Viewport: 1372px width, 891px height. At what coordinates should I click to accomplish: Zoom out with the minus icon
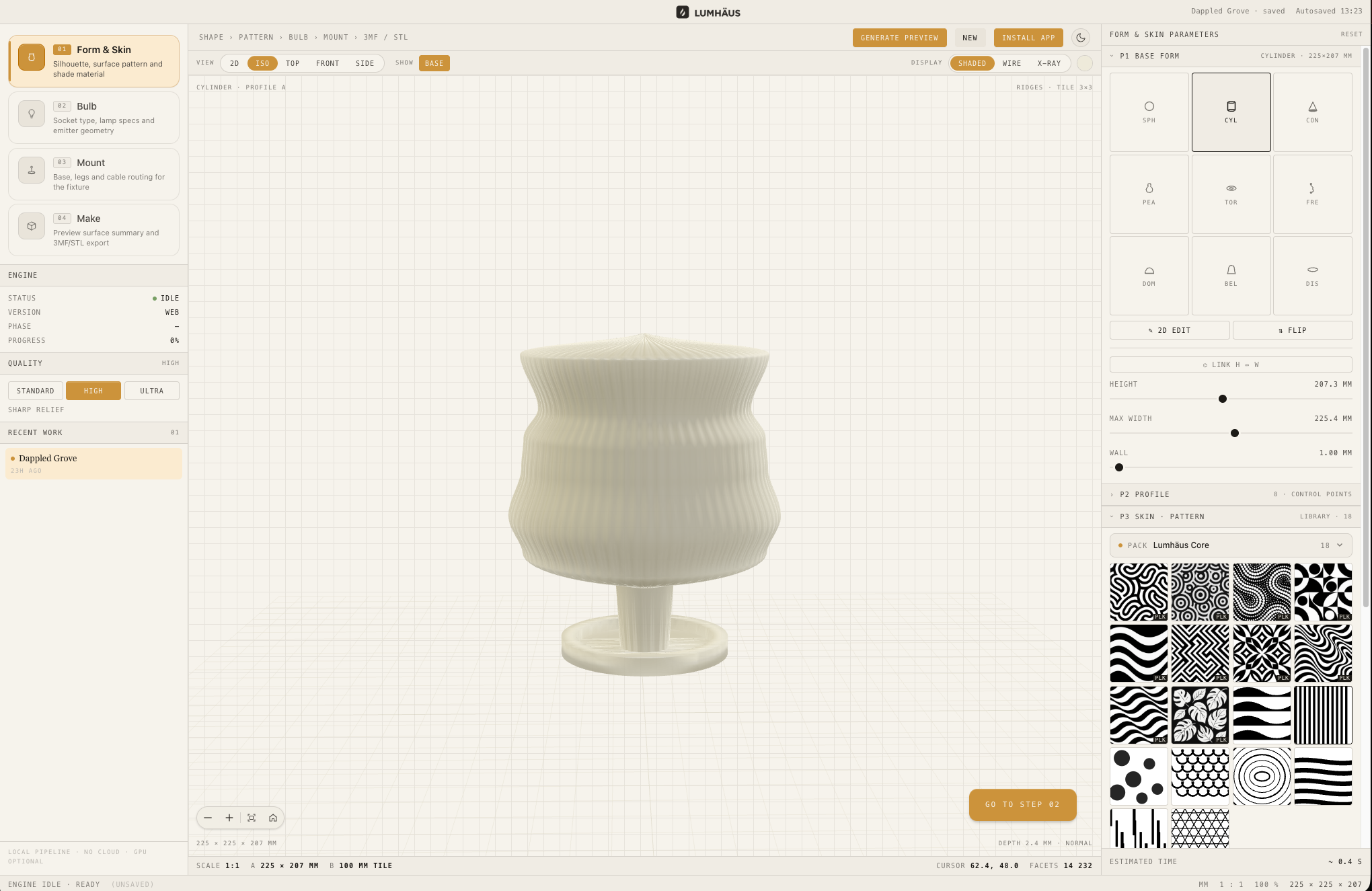[208, 818]
